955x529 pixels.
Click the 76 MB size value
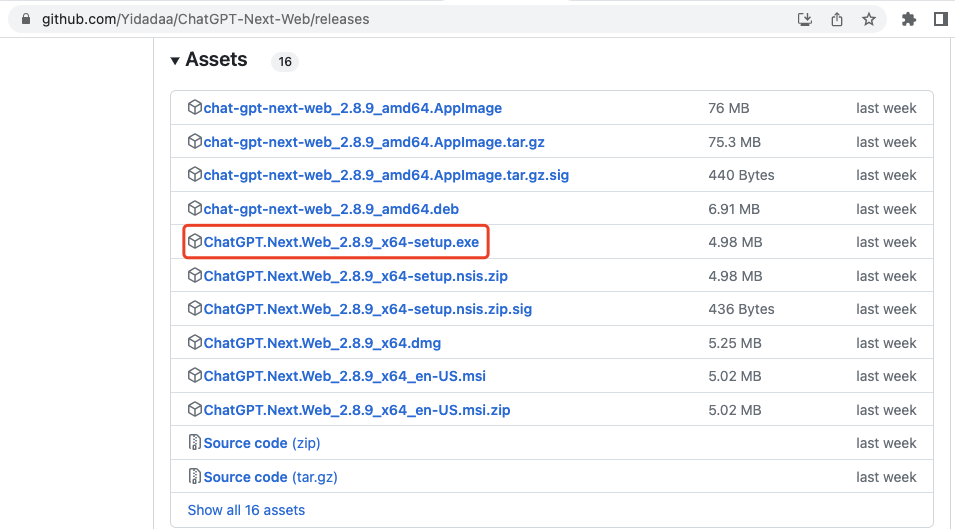(x=728, y=108)
